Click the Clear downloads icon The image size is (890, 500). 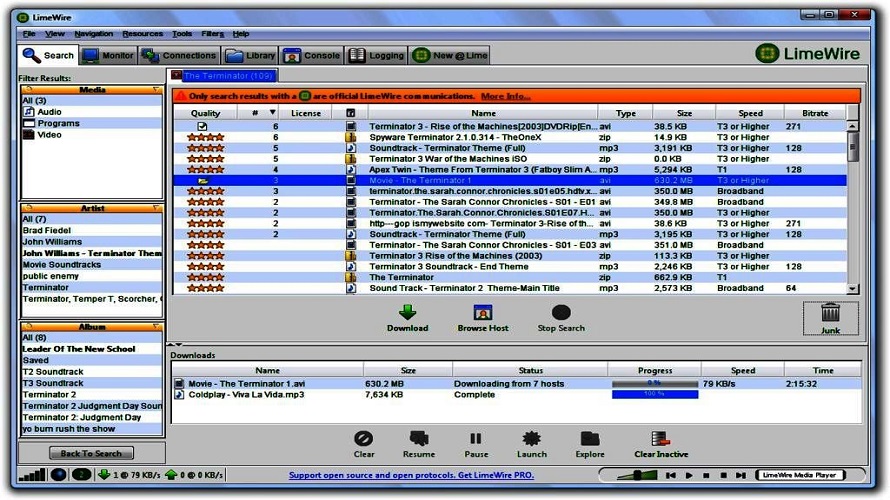click(363, 439)
